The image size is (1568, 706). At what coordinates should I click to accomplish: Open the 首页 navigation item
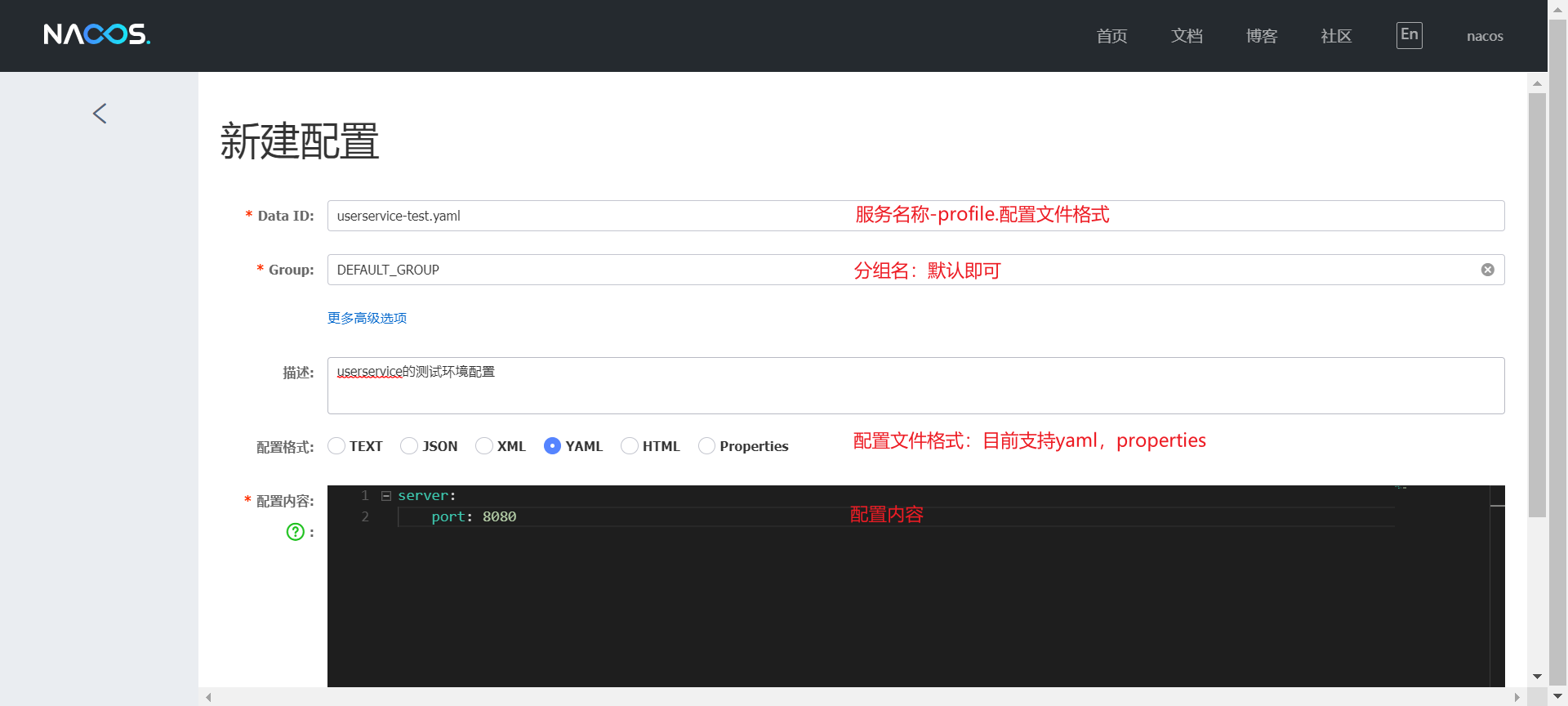[x=1111, y=36]
